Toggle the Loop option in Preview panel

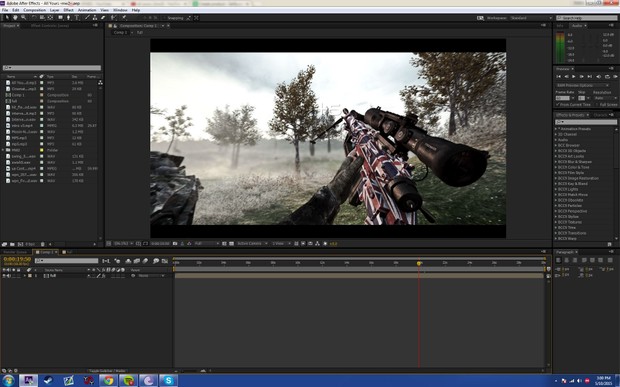click(607, 77)
